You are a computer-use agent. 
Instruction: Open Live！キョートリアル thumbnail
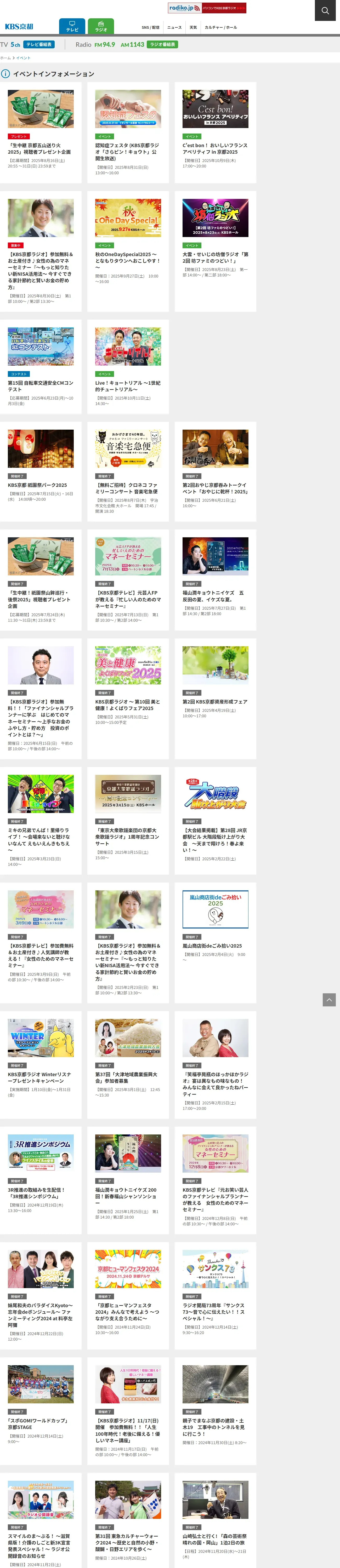128,346
